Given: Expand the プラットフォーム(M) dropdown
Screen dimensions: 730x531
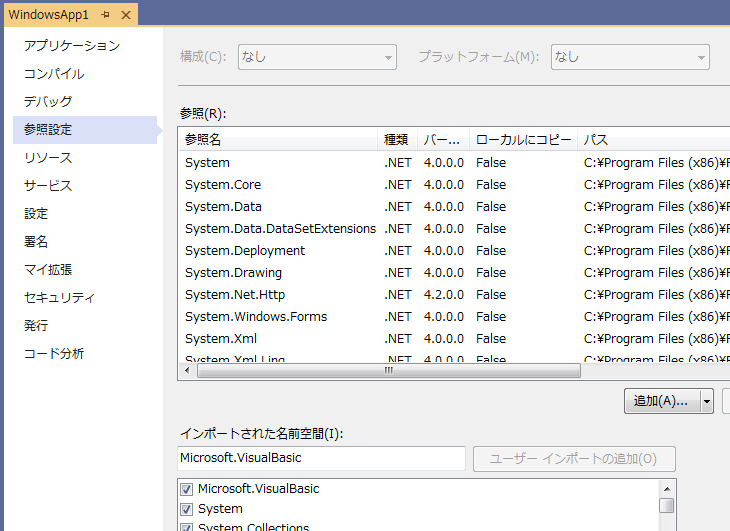Looking at the screenshot, I should click(630, 57).
